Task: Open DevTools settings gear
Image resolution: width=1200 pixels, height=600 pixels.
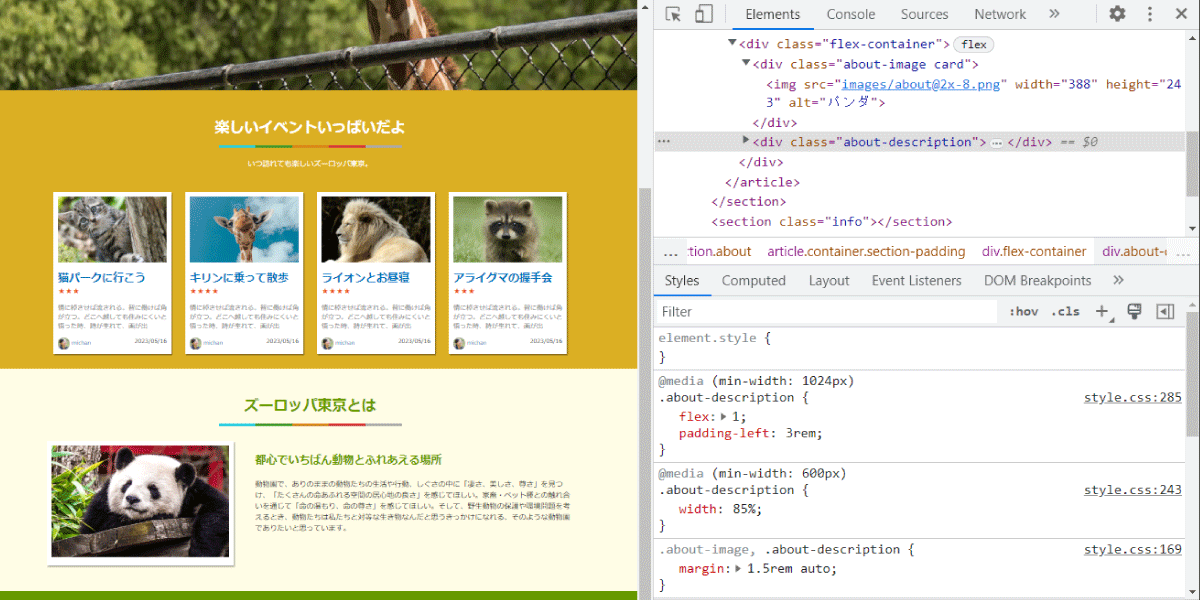Action: (x=1117, y=14)
